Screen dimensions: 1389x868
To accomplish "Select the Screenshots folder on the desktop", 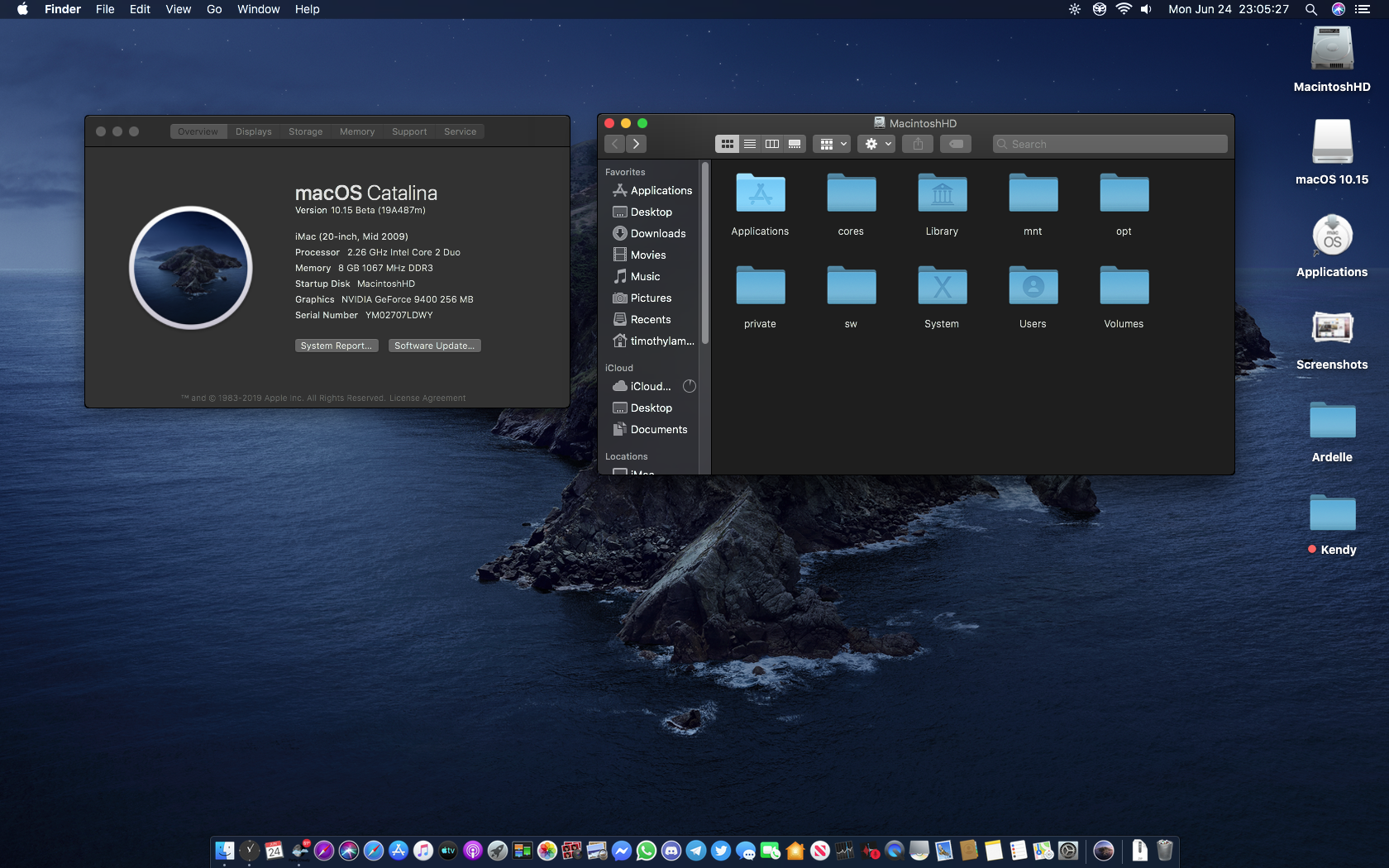I will click(1331, 329).
